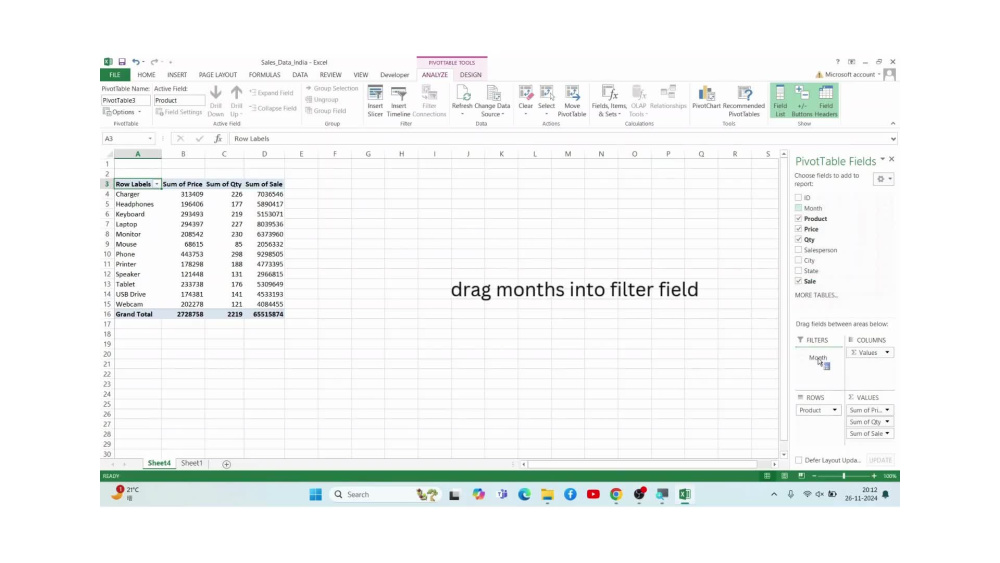
Task: Click MORE TABLES link
Action: [816, 295]
